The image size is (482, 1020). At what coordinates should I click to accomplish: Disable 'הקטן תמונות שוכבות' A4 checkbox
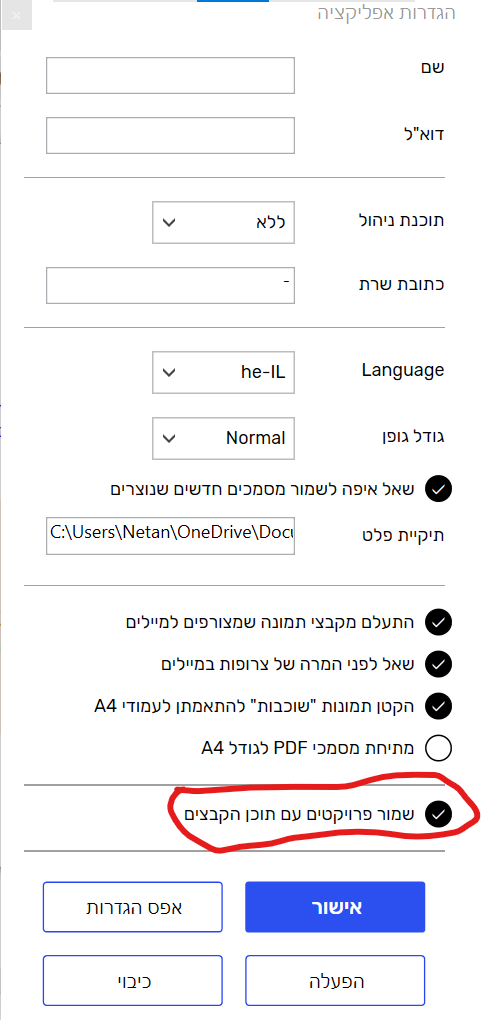click(x=438, y=706)
